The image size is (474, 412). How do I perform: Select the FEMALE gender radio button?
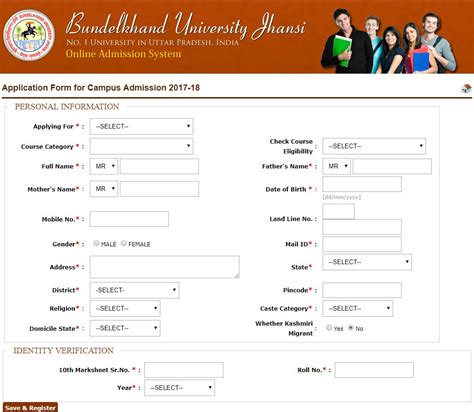(x=124, y=243)
